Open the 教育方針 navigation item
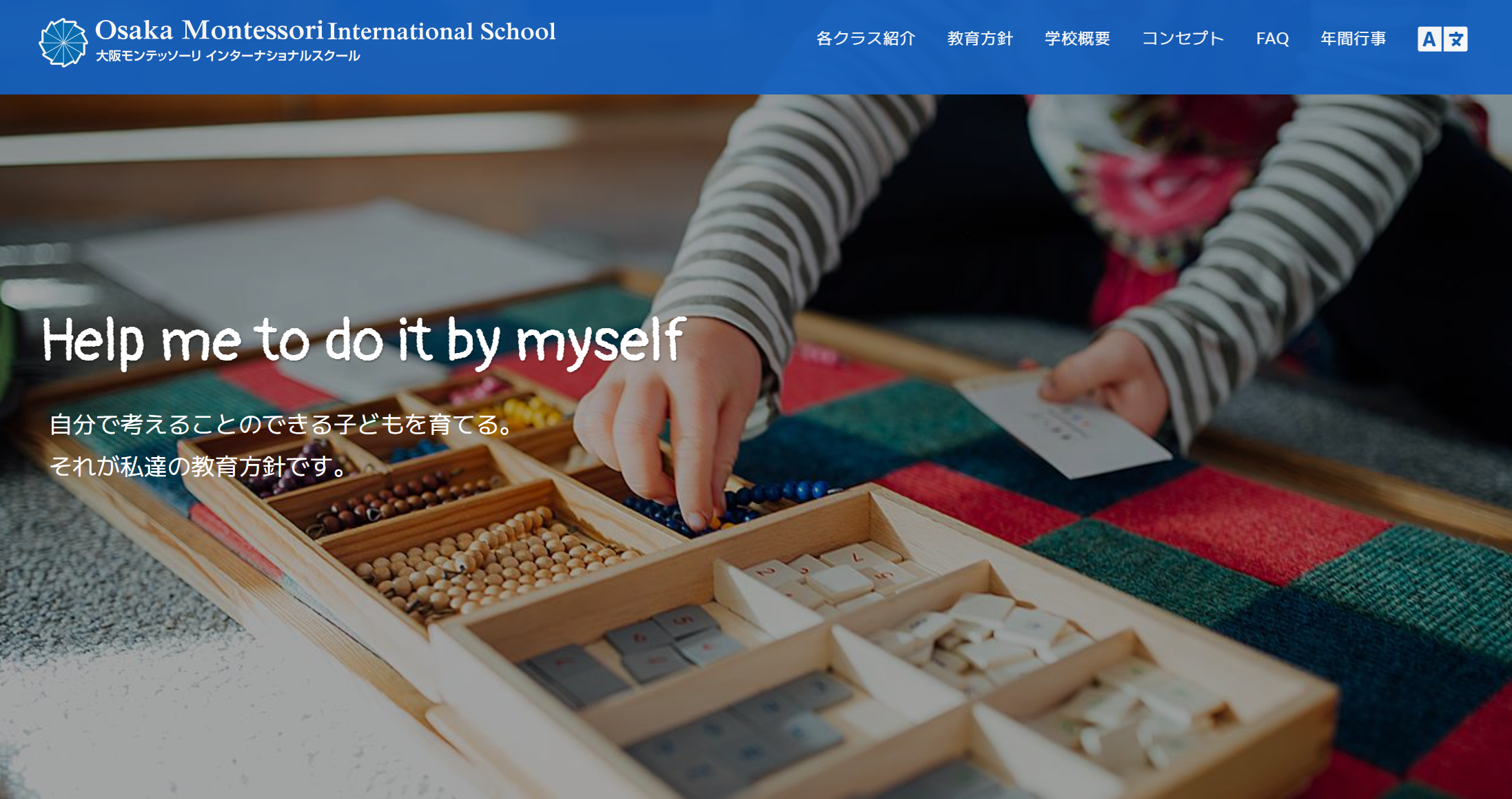This screenshot has height=799, width=1512. (x=980, y=39)
